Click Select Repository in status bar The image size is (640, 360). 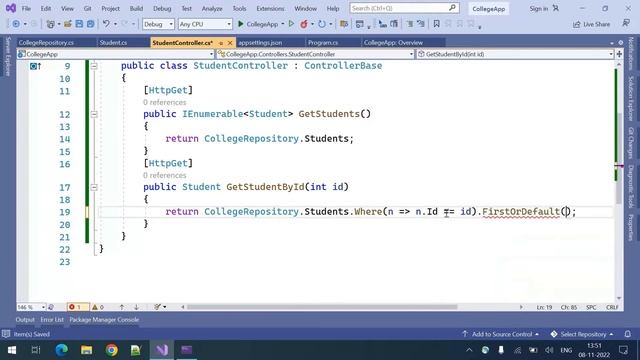pos(582,334)
